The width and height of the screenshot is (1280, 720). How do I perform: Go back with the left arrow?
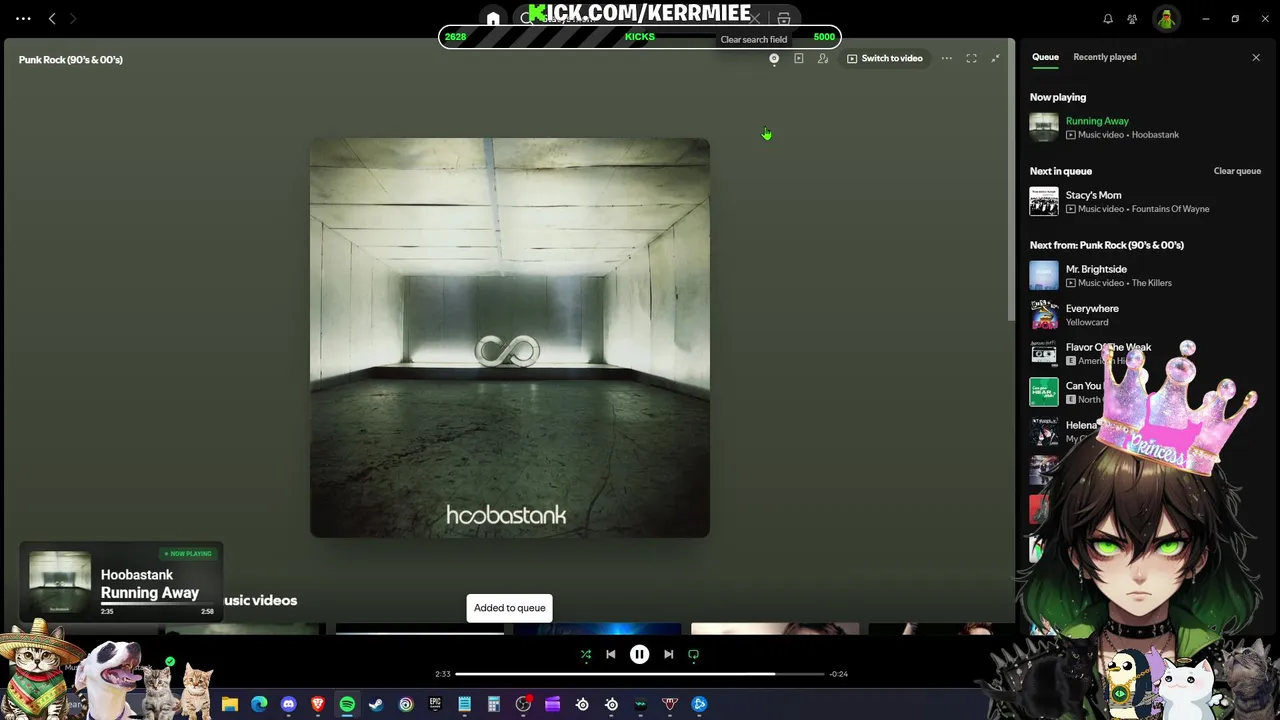pyautogui.click(x=52, y=18)
